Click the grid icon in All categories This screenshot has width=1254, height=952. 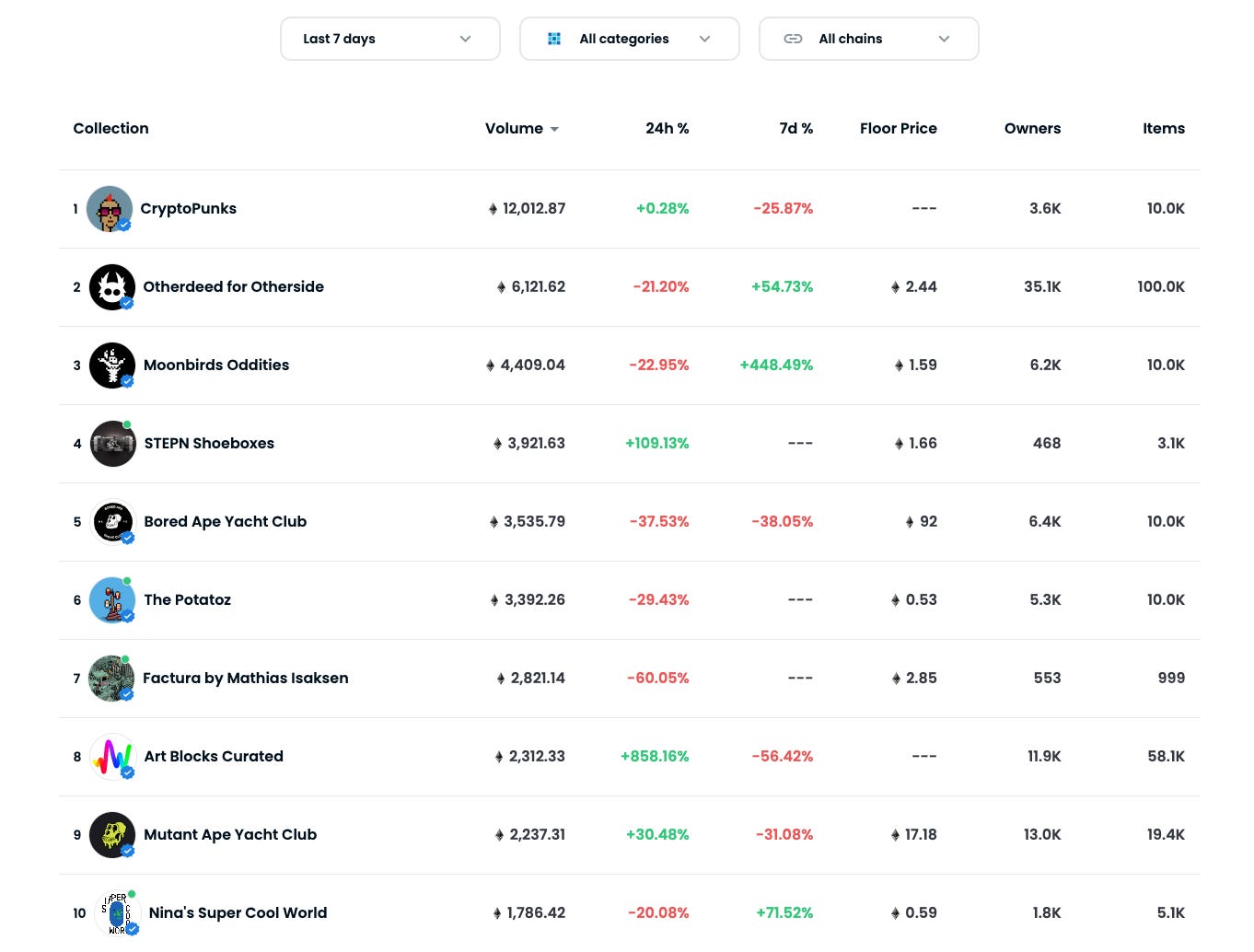coord(554,39)
